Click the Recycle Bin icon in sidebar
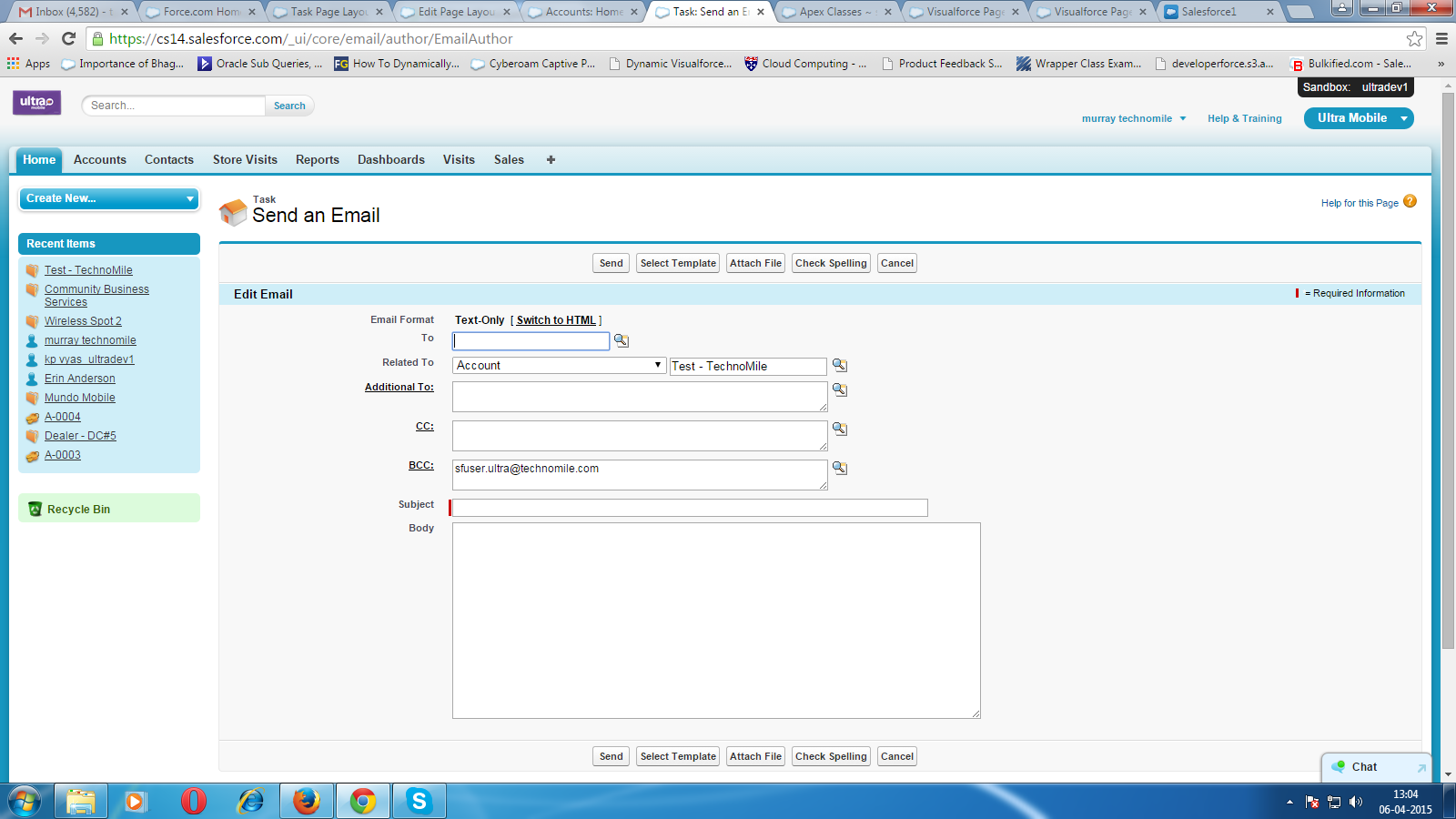 click(35, 509)
